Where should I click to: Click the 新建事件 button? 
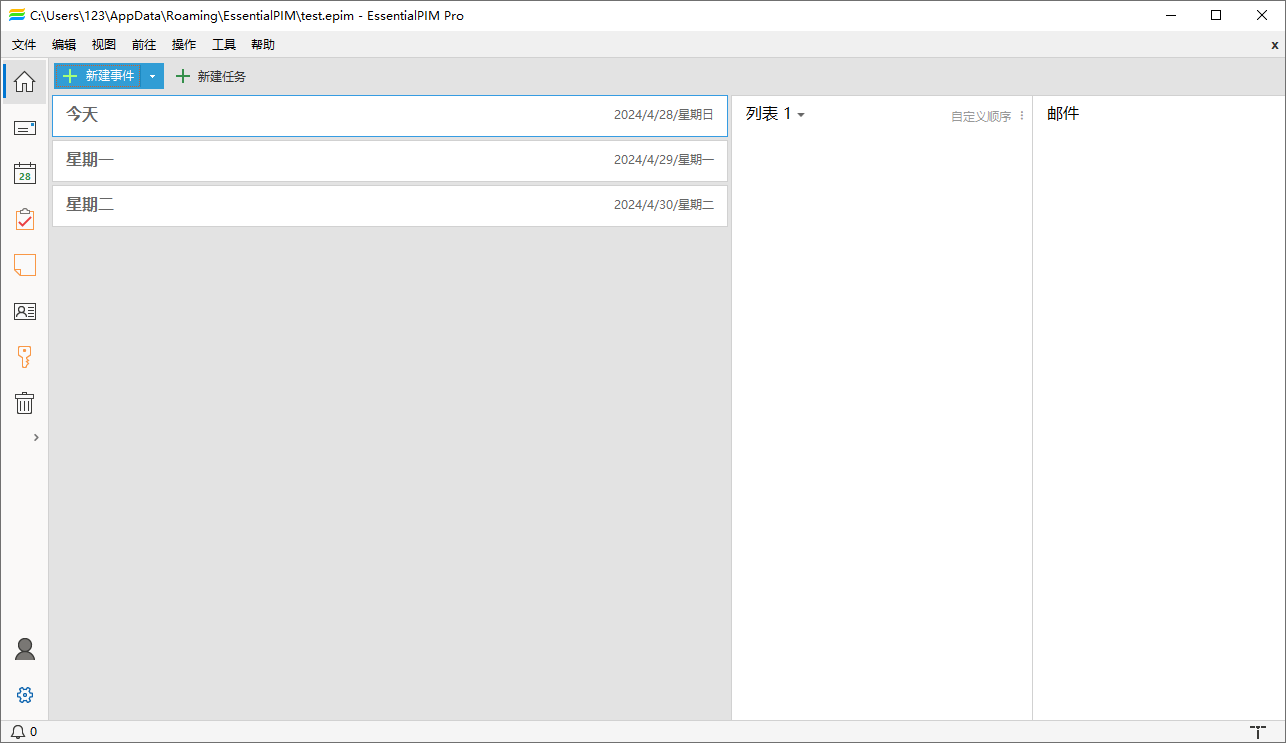98,77
